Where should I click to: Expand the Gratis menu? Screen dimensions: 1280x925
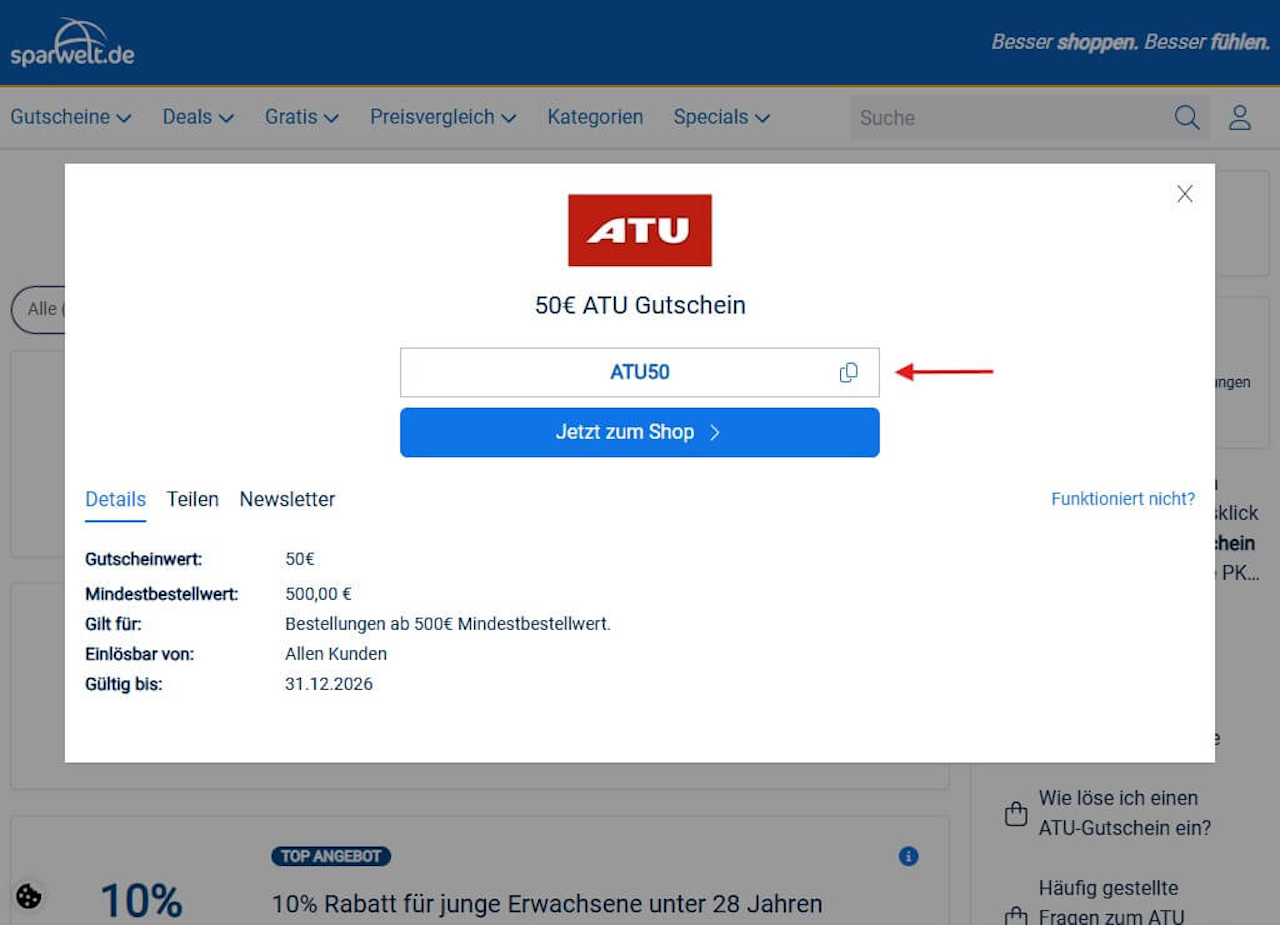tap(302, 117)
